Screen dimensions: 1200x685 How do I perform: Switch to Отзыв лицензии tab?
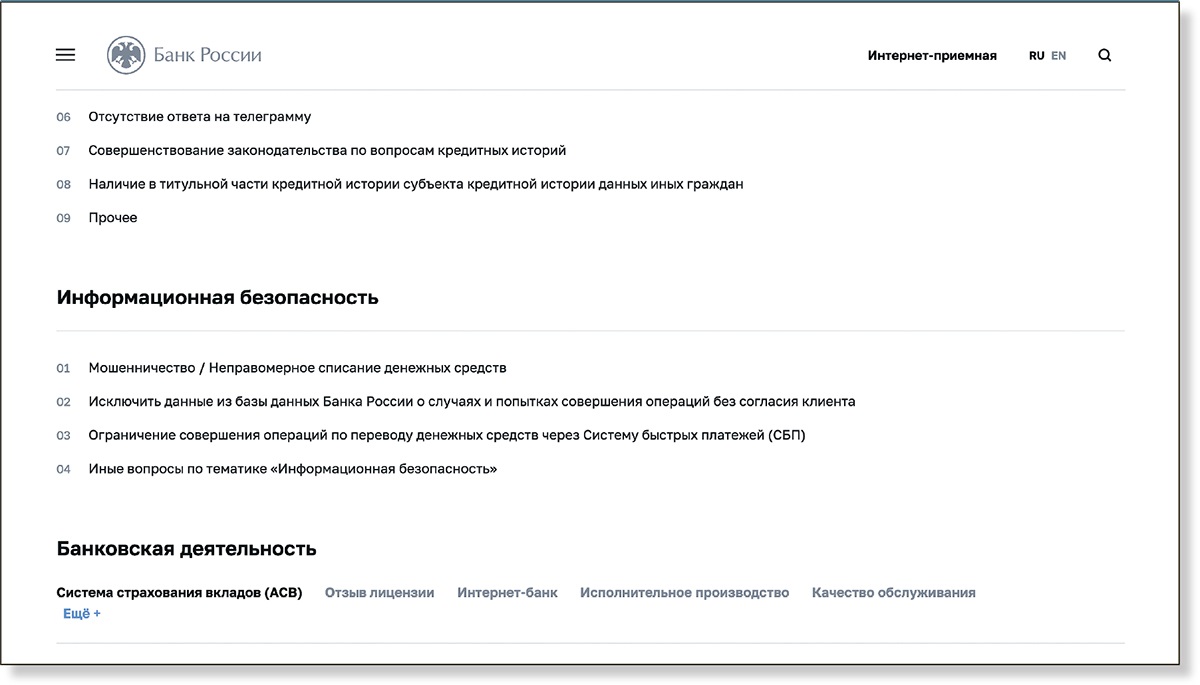coord(379,593)
